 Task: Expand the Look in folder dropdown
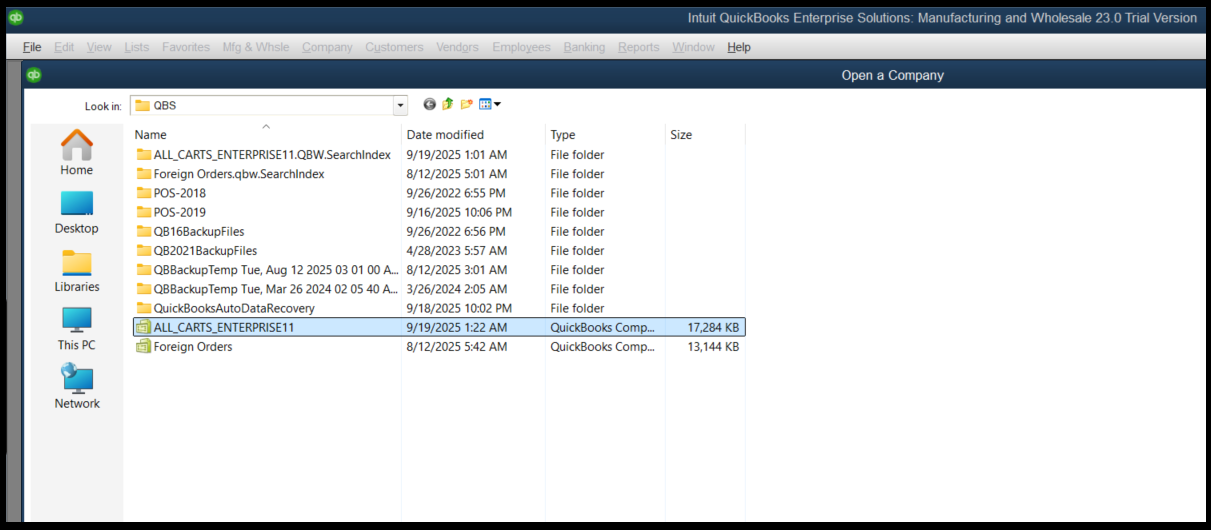[x=400, y=105]
